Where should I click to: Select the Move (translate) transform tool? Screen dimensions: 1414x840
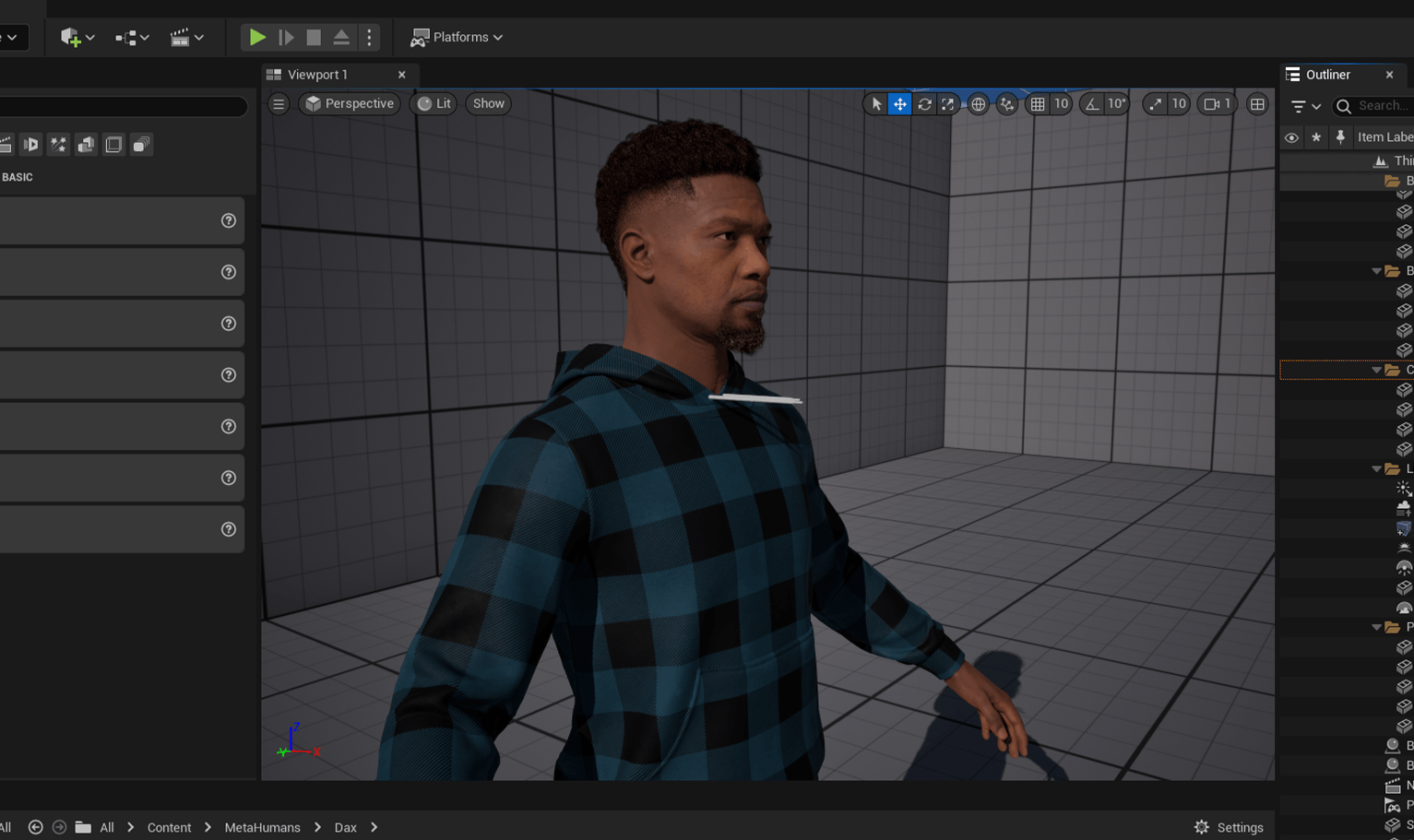pos(899,104)
